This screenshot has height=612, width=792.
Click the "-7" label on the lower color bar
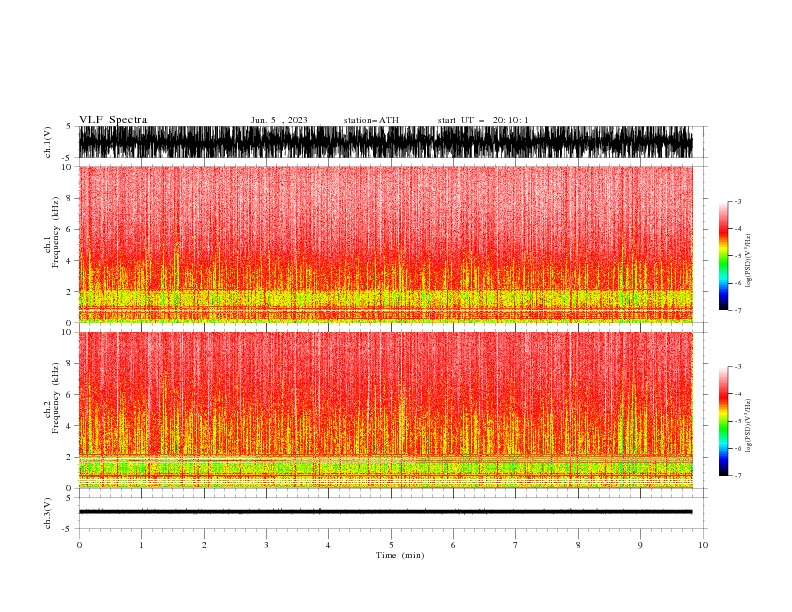738,476
